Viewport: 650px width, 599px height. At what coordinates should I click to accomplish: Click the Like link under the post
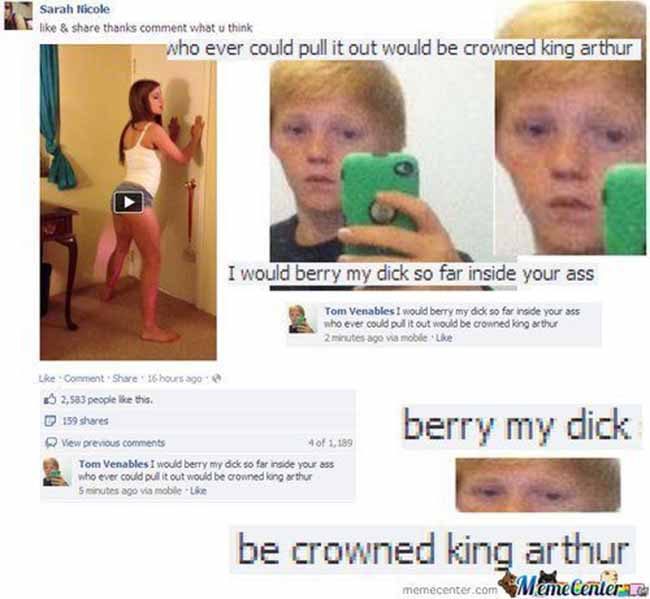pos(47,378)
